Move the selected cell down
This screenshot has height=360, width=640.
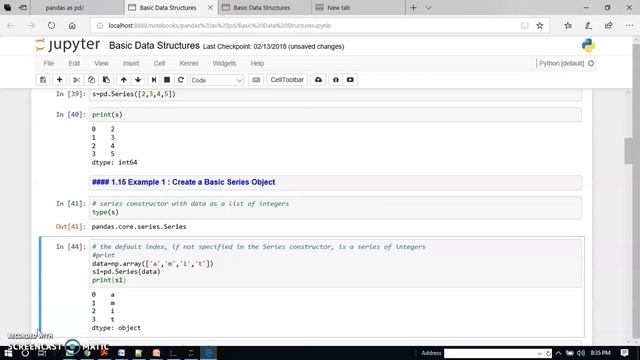(x=138, y=80)
